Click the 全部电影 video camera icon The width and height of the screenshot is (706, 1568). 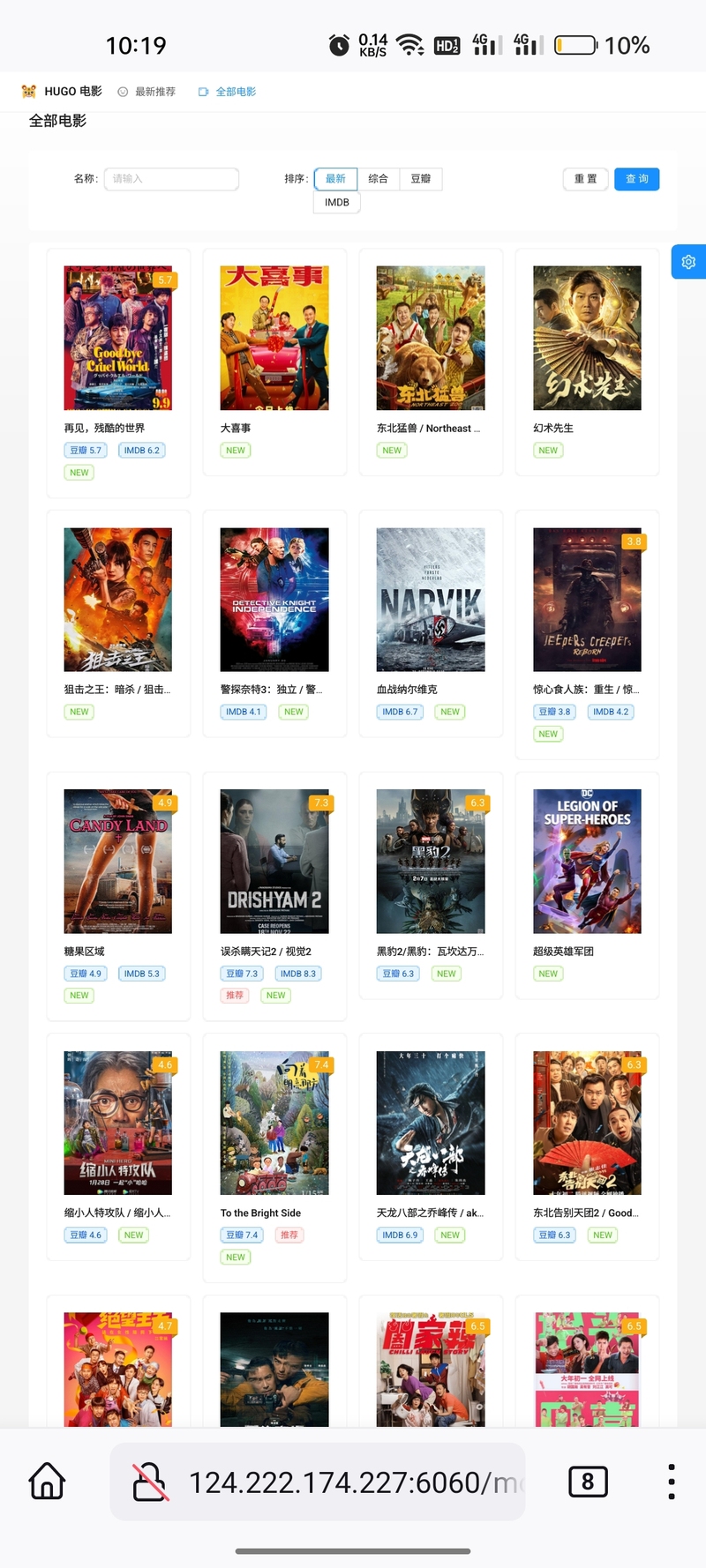click(x=203, y=92)
